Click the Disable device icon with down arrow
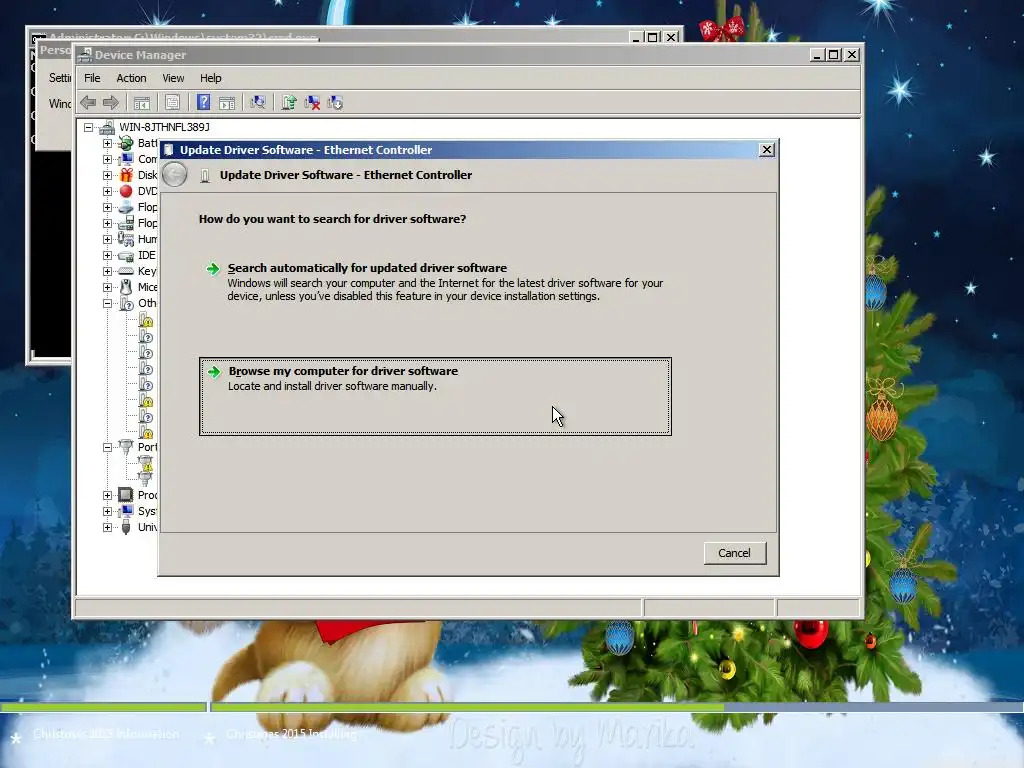The height and width of the screenshot is (768, 1024). click(x=335, y=103)
